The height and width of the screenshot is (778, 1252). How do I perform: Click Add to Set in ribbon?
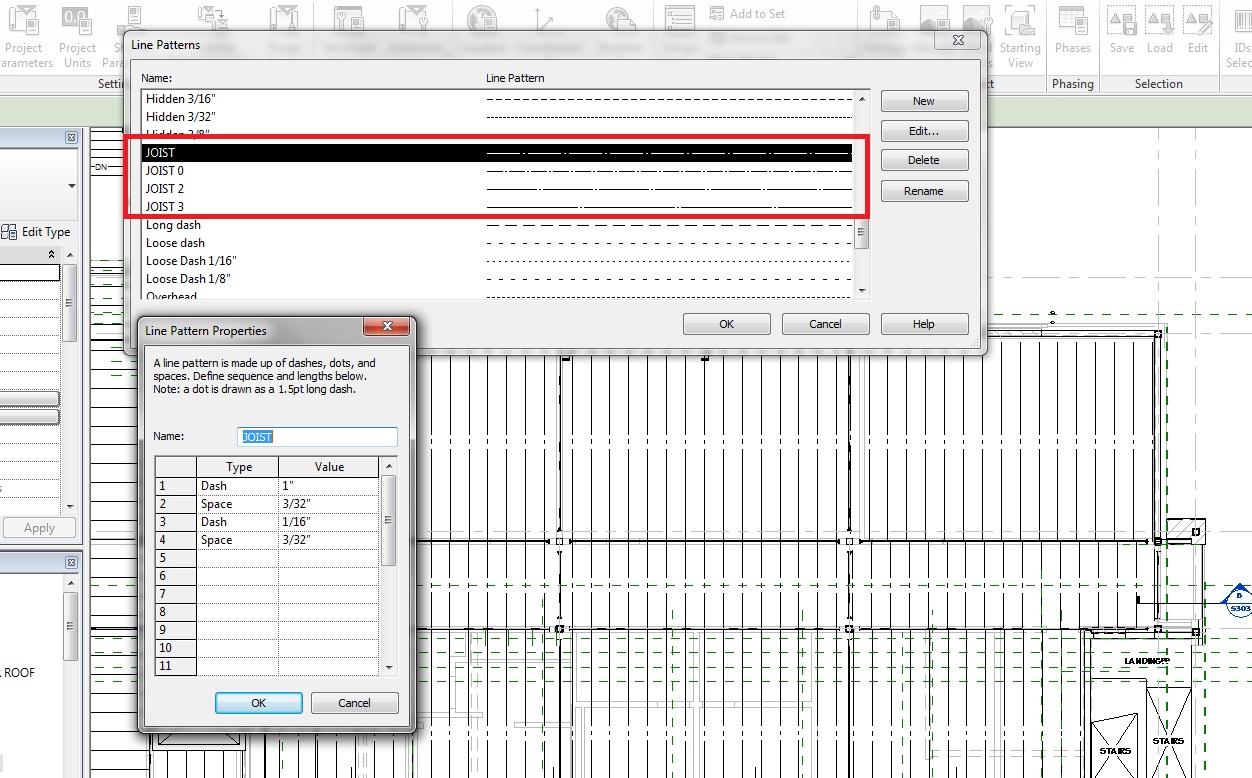point(746,13)
